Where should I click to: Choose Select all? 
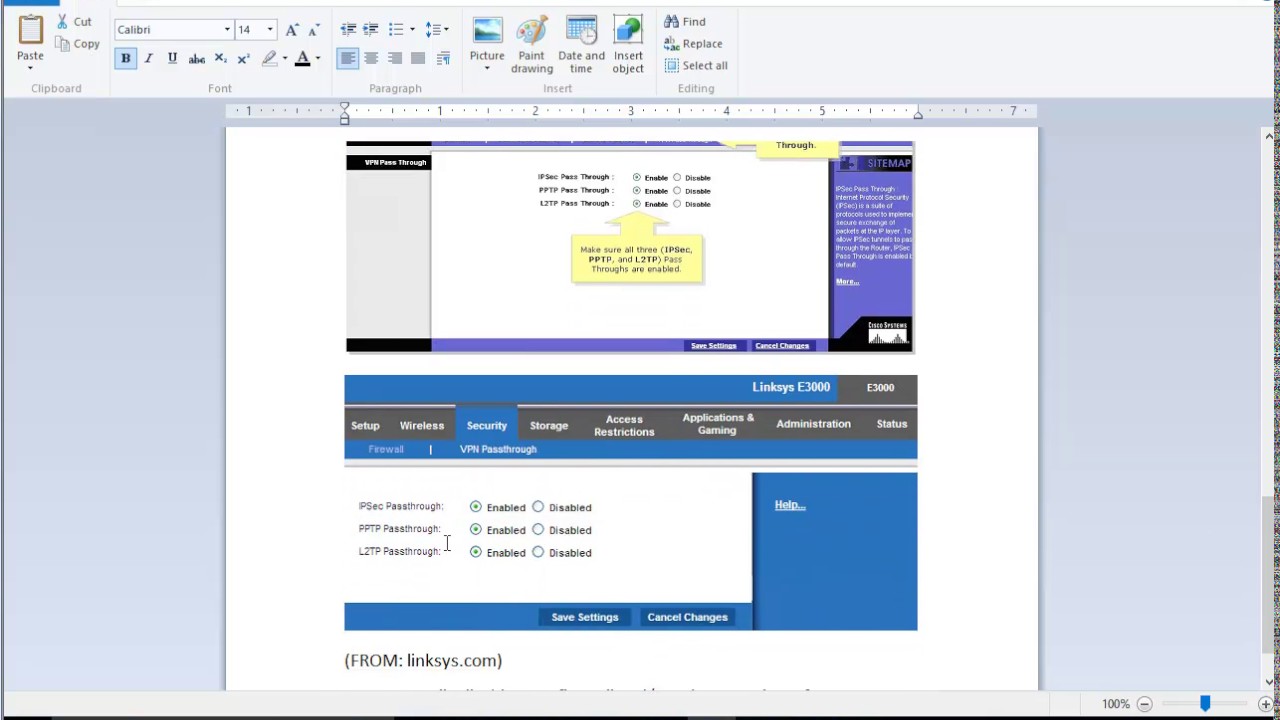[696, 66]
